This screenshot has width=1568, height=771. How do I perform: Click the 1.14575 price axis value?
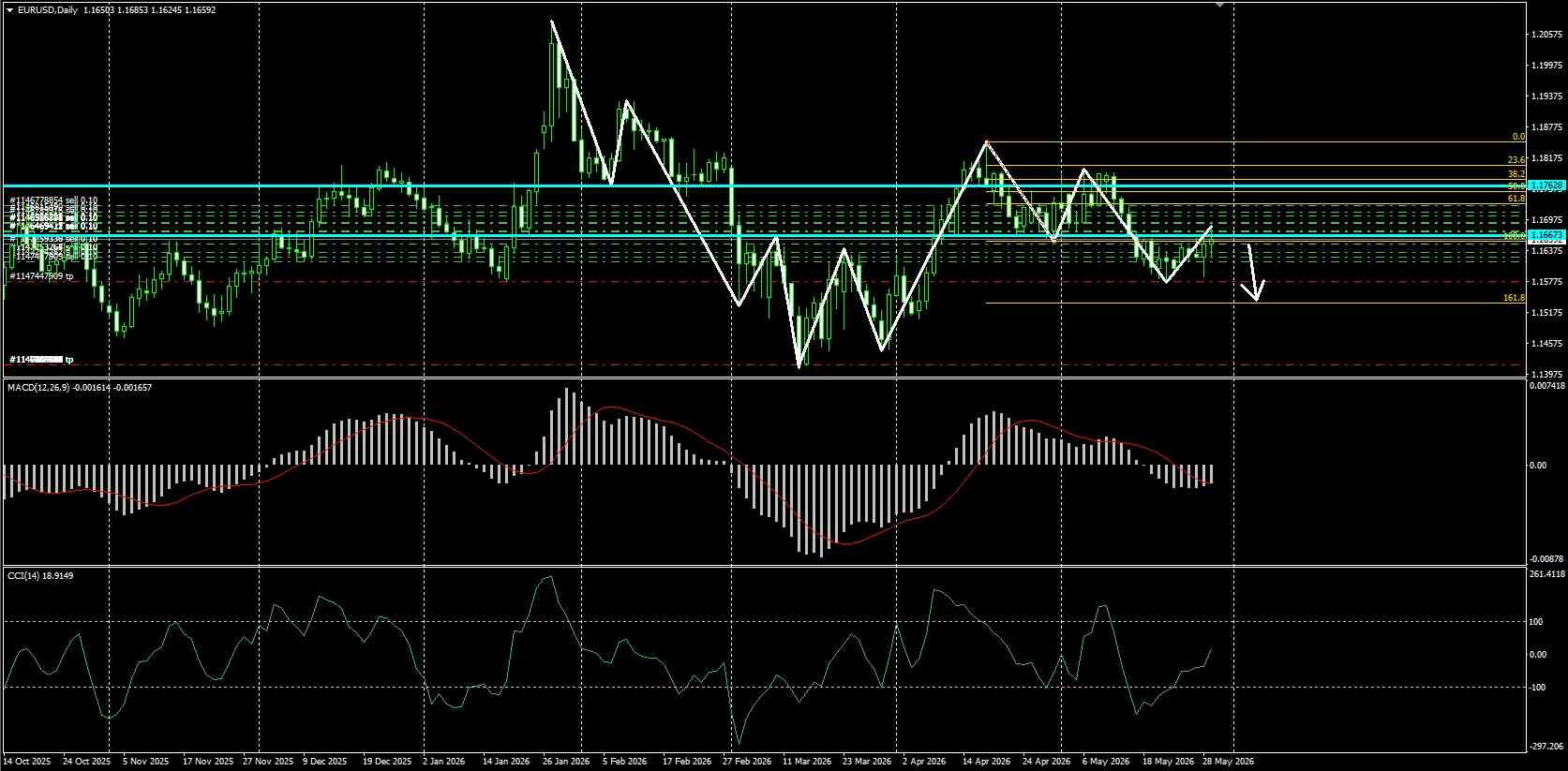(1546, 344)
